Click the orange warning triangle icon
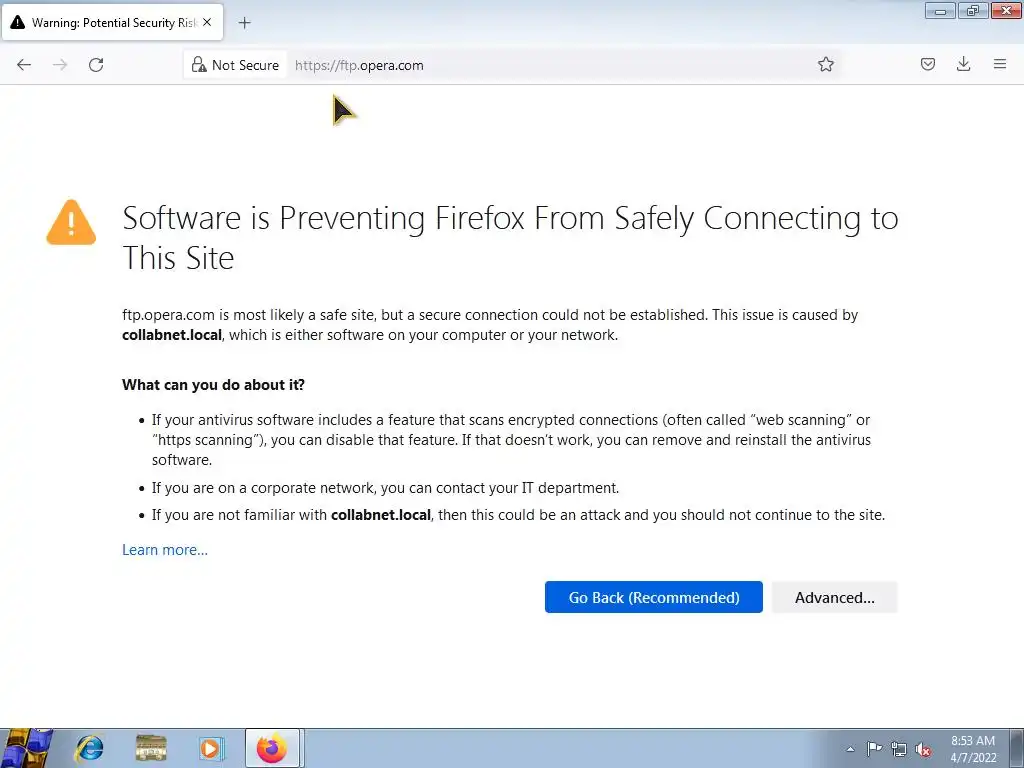The height and width of the screenshot is (768, 1024). (71, 222)
